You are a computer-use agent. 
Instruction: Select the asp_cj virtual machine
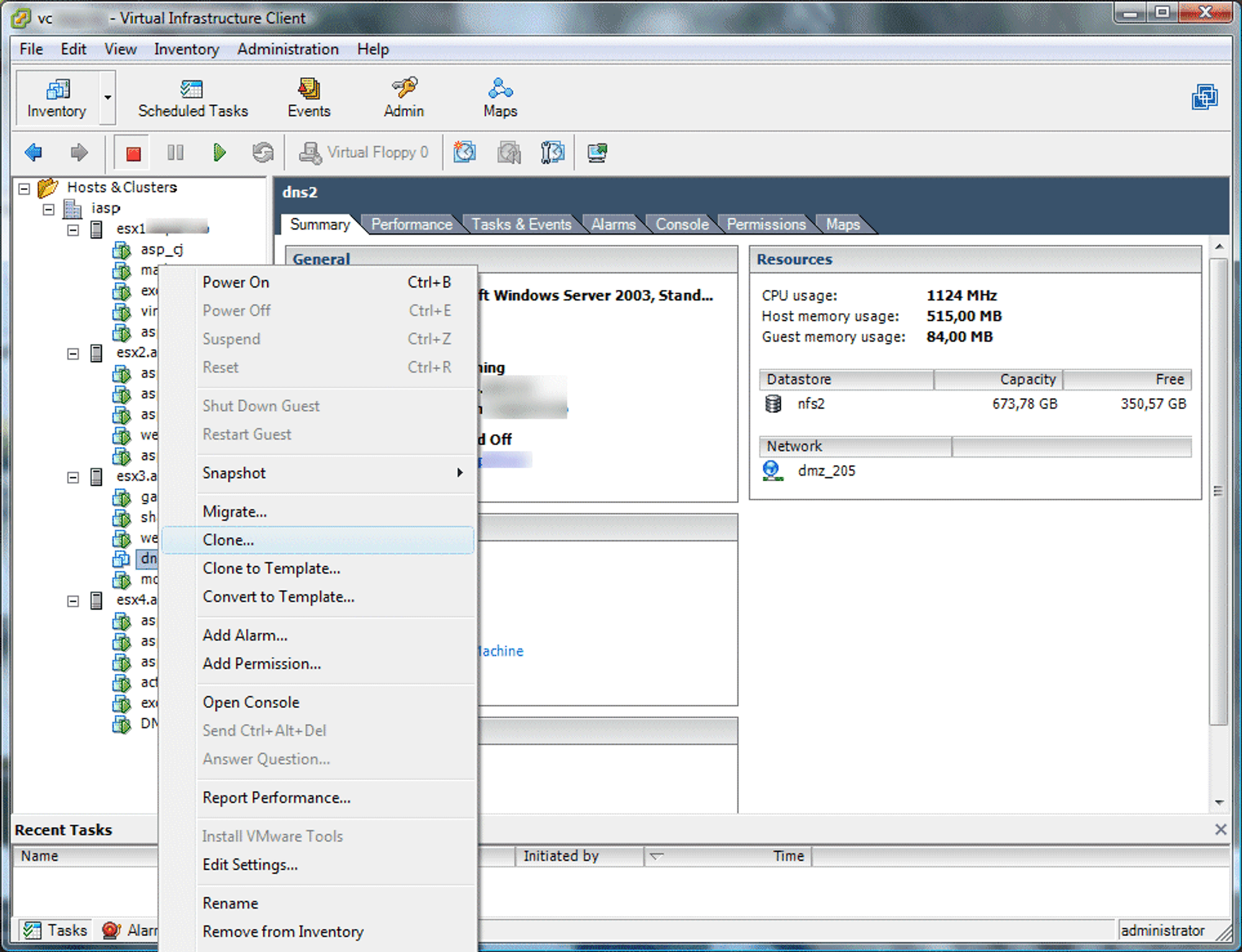(161, 250)
